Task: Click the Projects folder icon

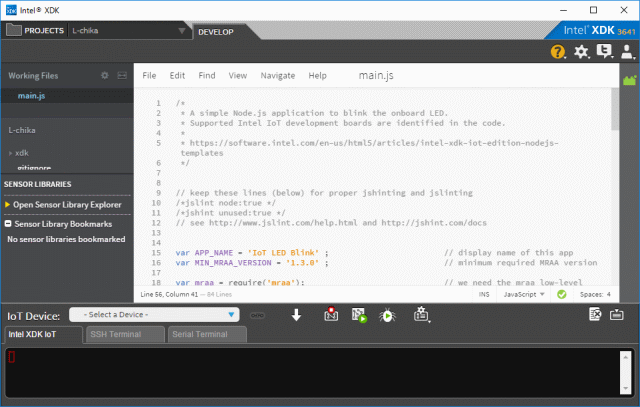Action: coord(13,30)
